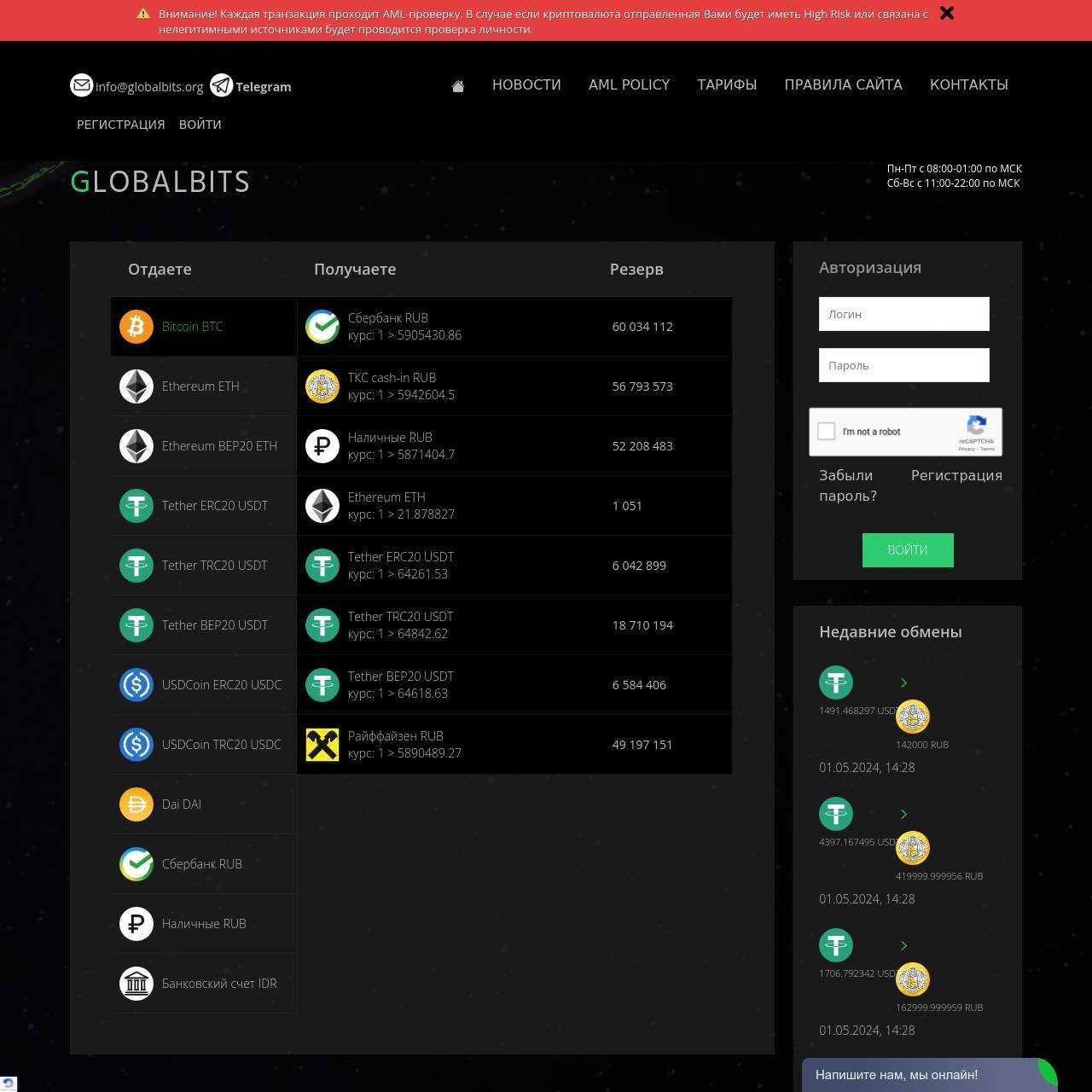Select the Bitcoin BTC coin icon
The width and height of the screenshot is (1092, 1092).
[x=136, y=327]
